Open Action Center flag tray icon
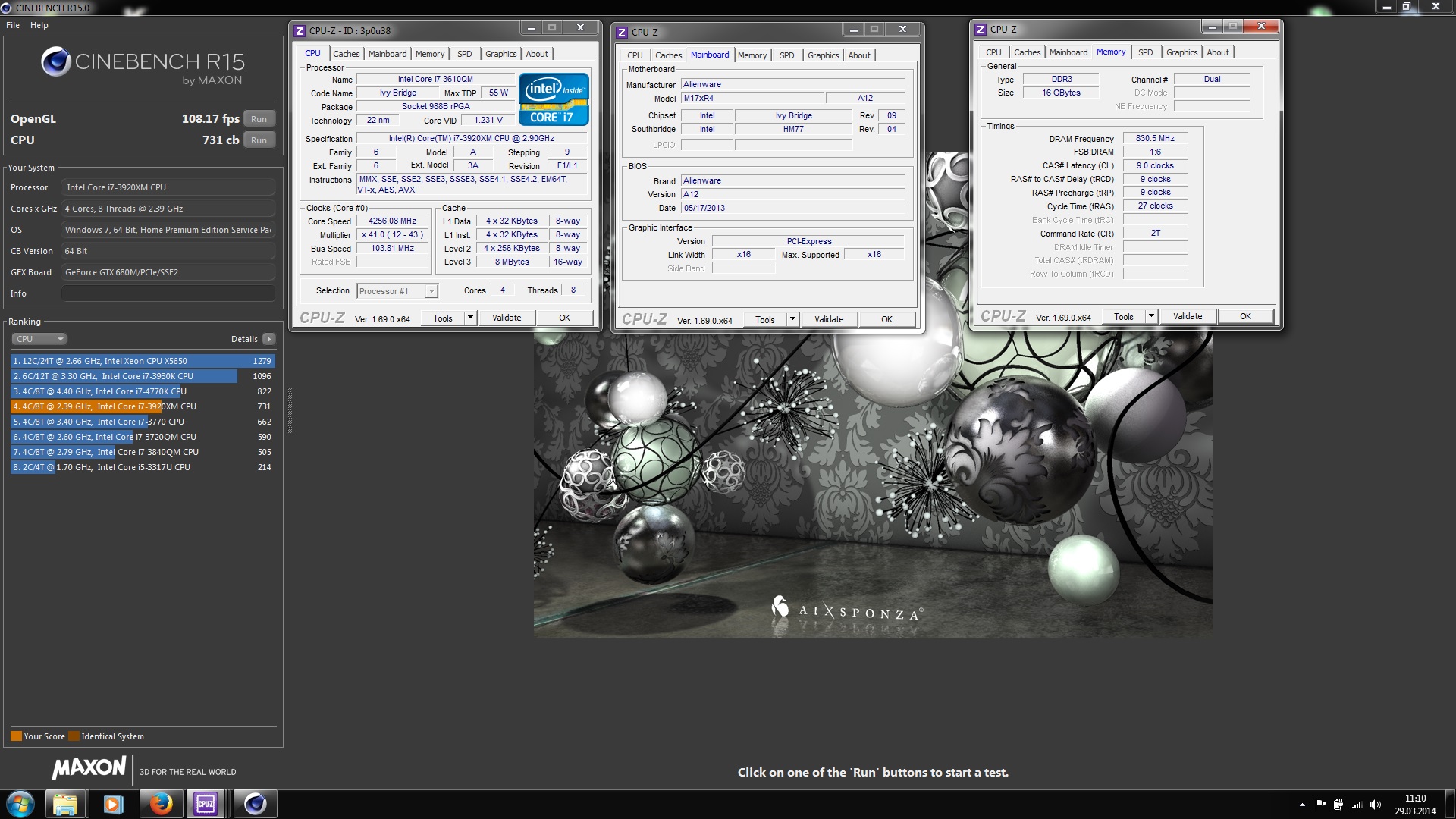The image size is (1456, 819). click(x=1320, y=805)
